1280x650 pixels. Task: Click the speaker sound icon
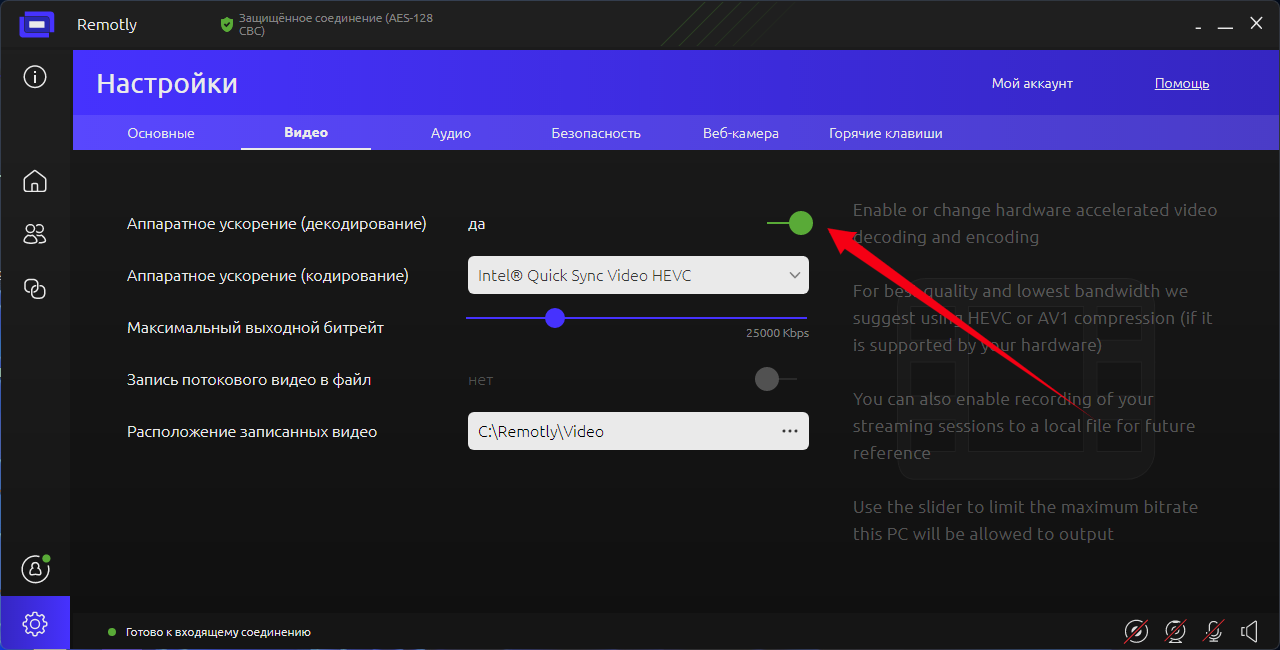(1249, 631)
